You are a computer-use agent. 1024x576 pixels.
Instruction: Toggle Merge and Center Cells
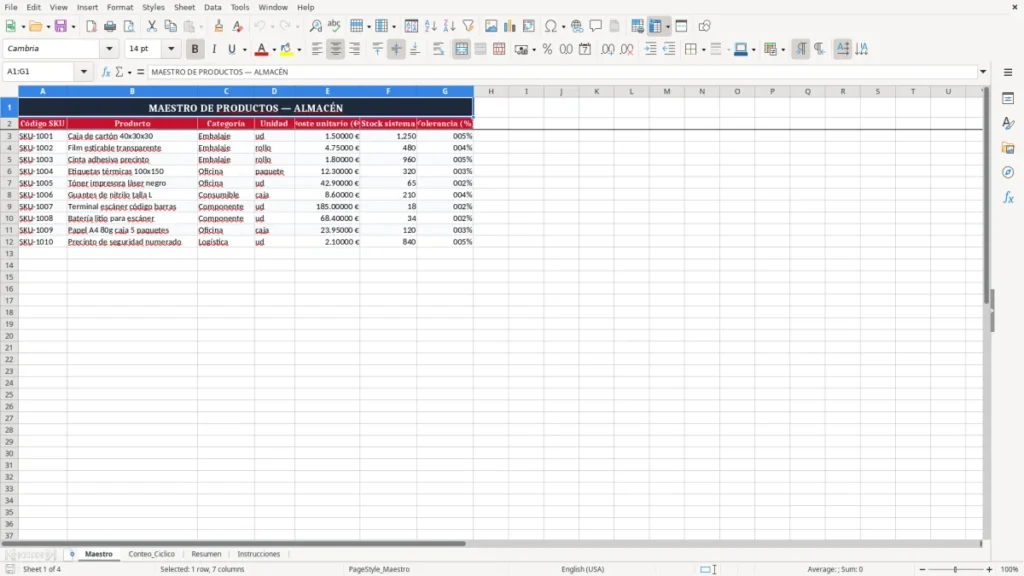[x=461, y=49]
